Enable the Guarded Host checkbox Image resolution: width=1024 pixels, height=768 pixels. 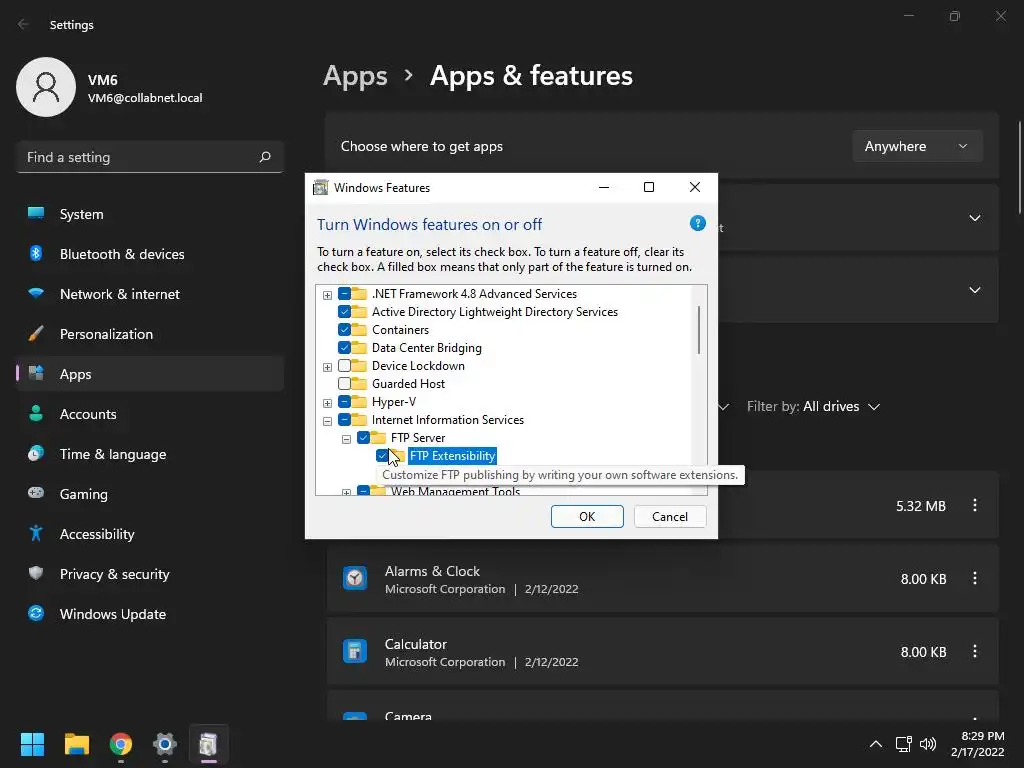coord(344,383)
